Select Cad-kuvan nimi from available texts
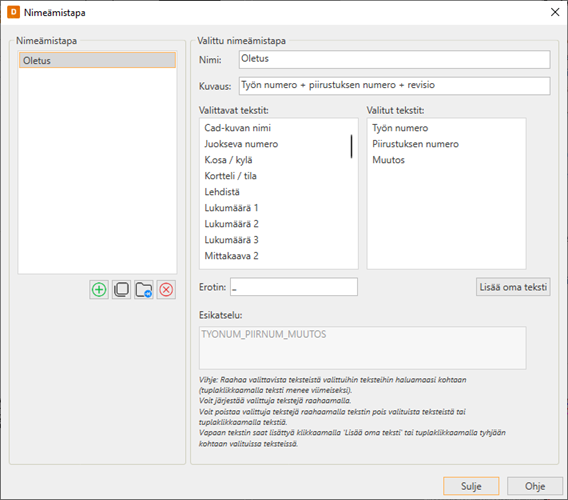Image resolution: width=568 pixels, height=500 pixels. point(237,128)
